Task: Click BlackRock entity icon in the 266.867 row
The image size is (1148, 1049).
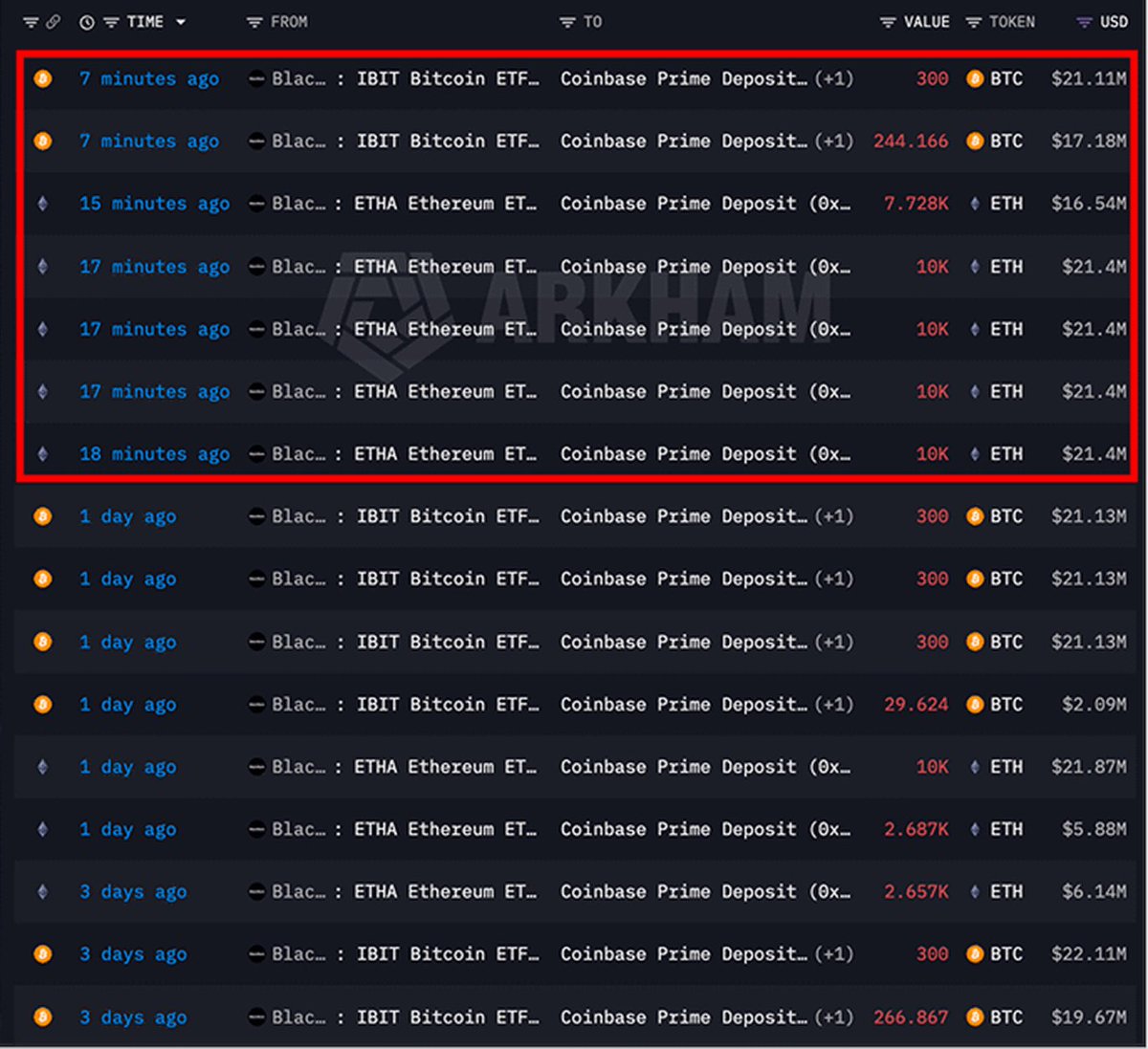Action: [257, 1016]
